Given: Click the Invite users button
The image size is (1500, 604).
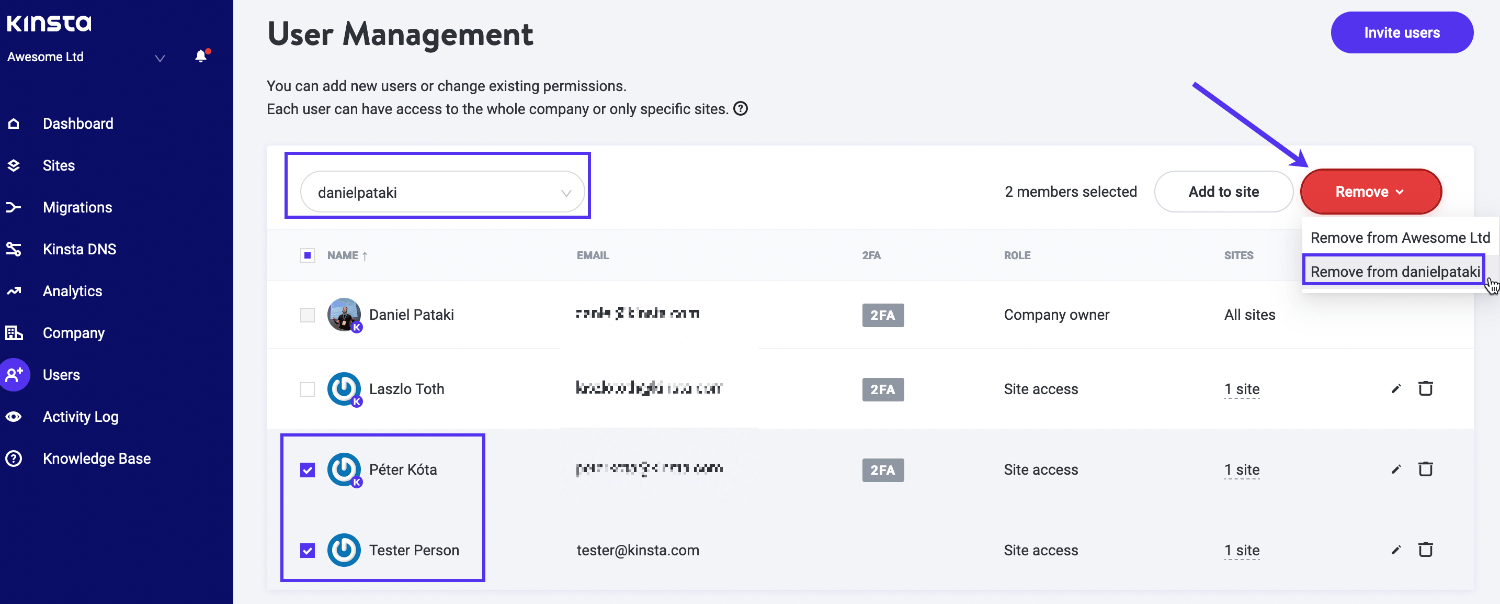Looking at the screenshot, I should pyautogui.click(x=1401, y=33).
